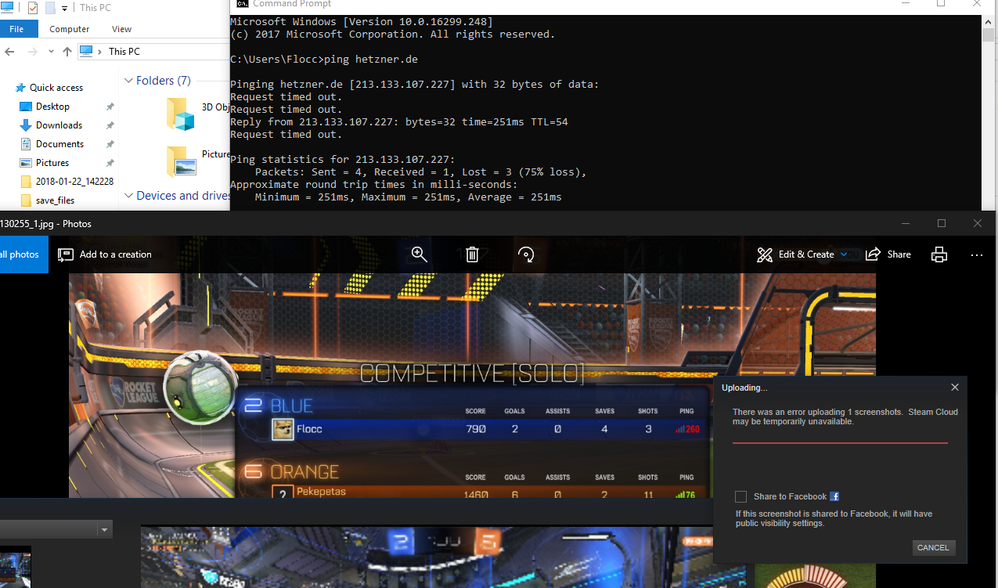This screenshot has height=588, width=998.
Task: Open the Computer ribbon tab
Action: pyautogui.click(x=69, y=29)
